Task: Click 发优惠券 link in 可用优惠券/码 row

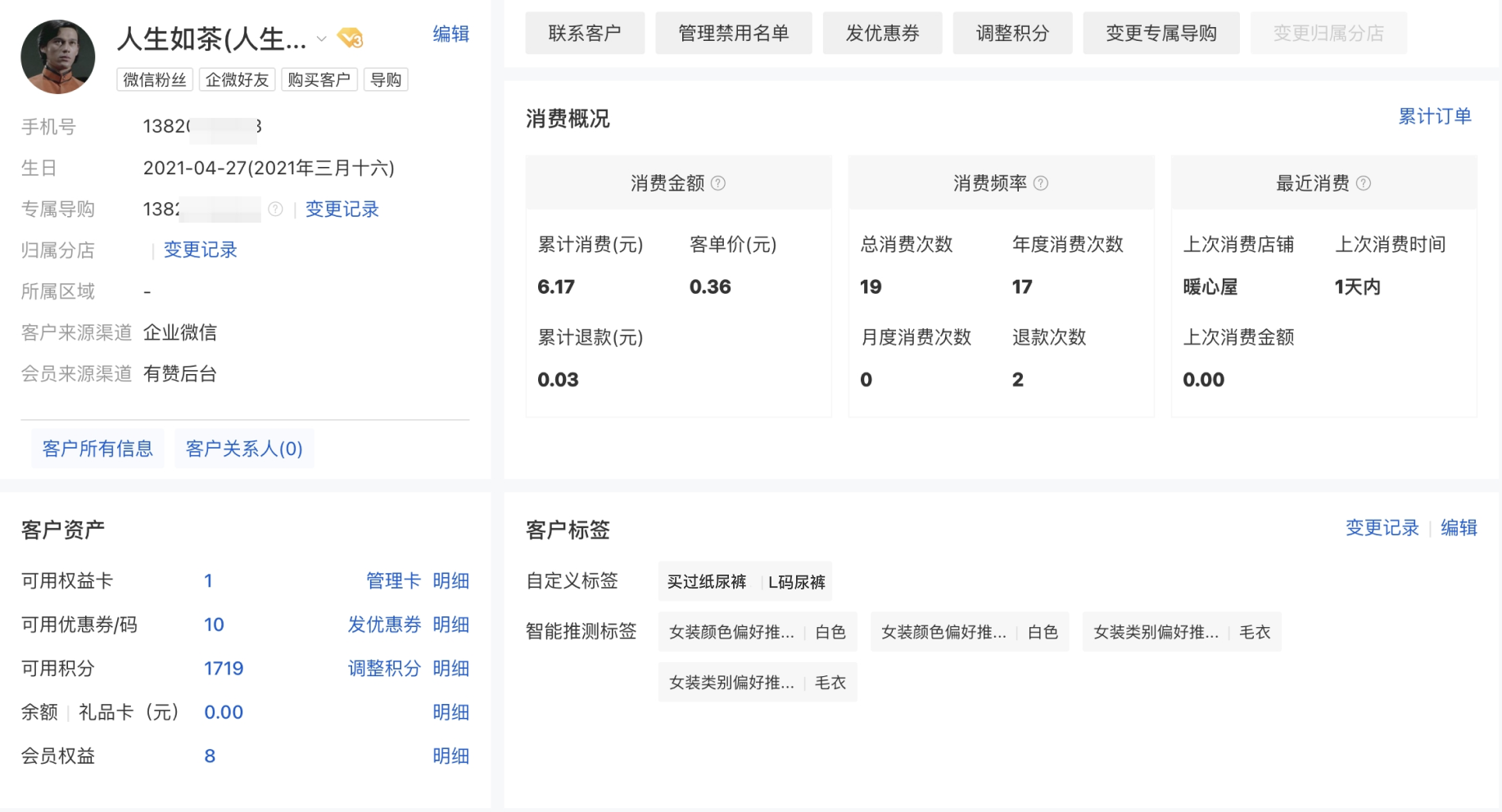Action: [384, 625]
